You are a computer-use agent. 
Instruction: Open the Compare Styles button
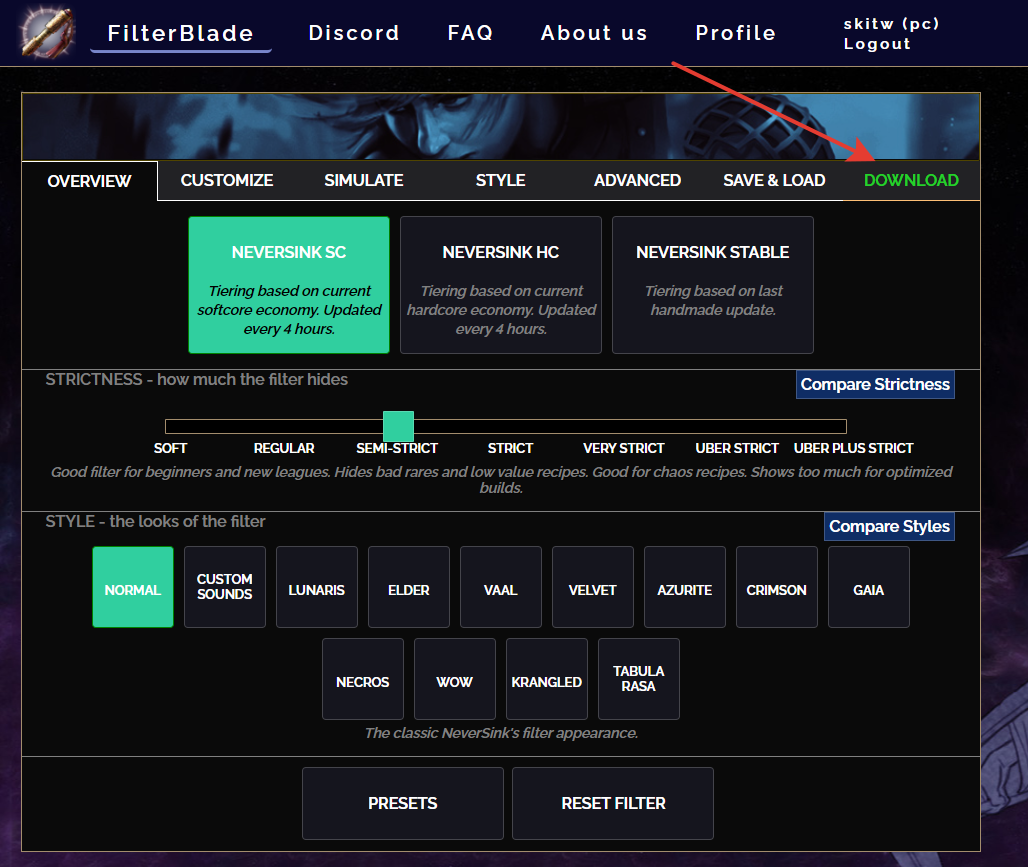click(889, 526)
